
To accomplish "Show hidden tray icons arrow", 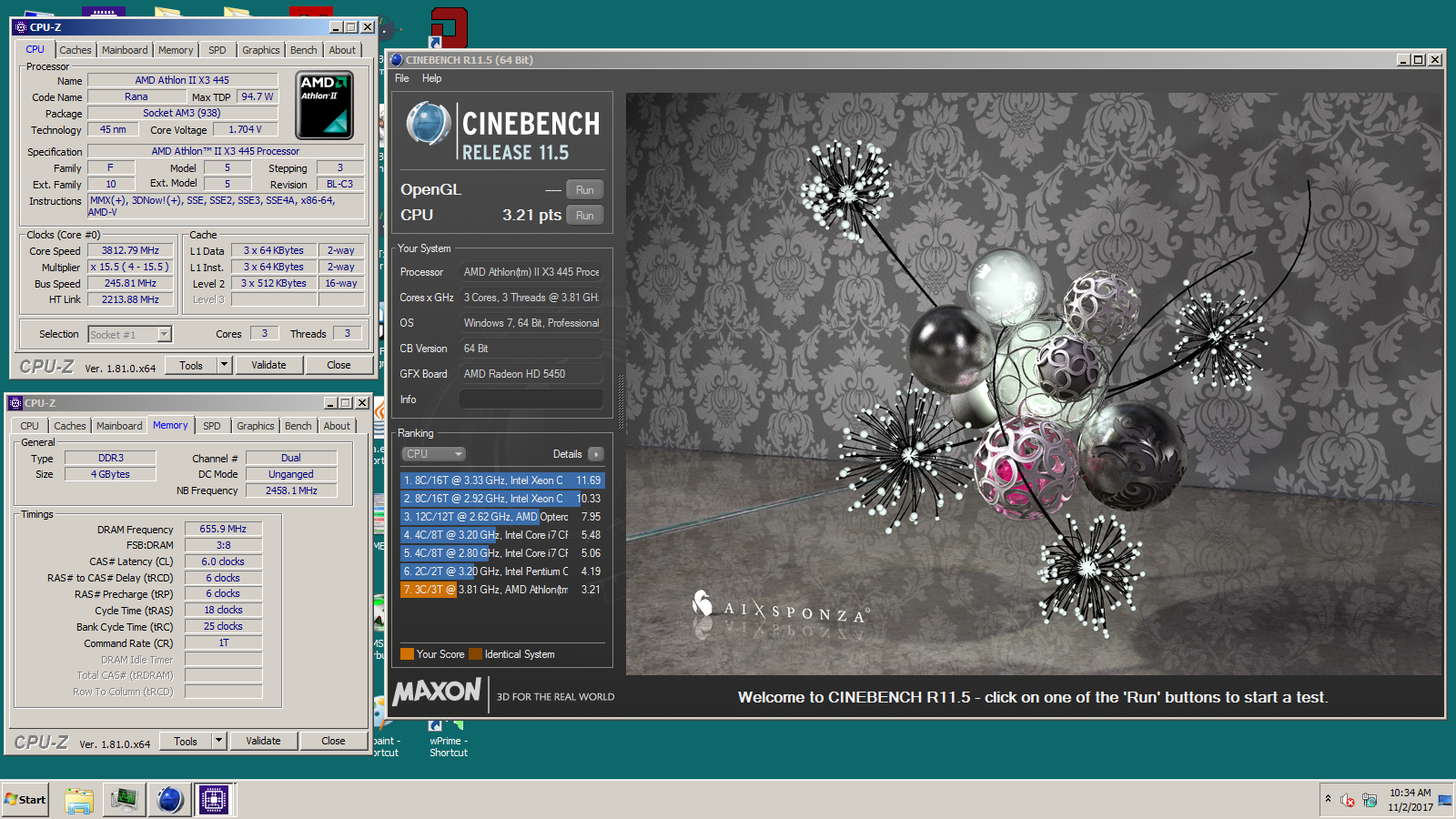I will [x=1328, y=799].
